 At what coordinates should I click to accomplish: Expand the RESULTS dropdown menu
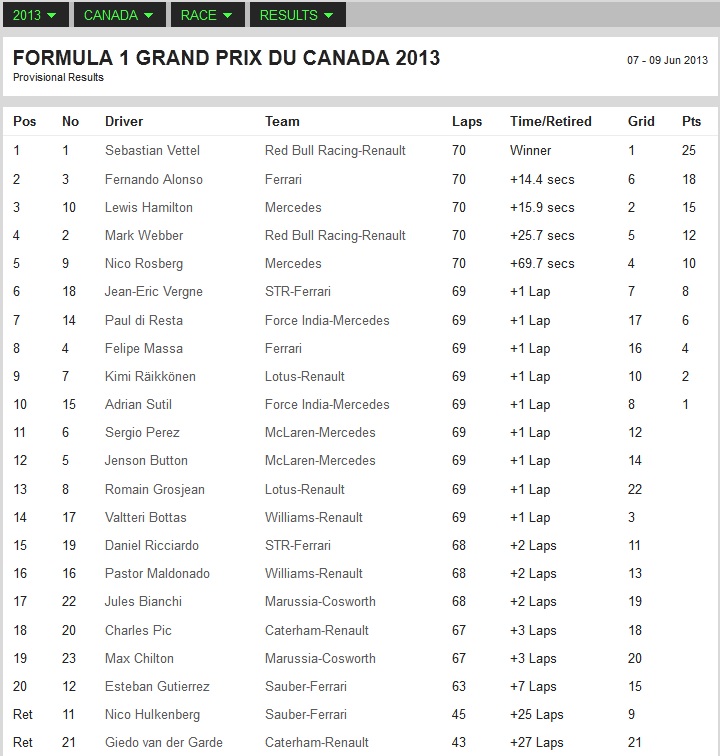point(298,15)
